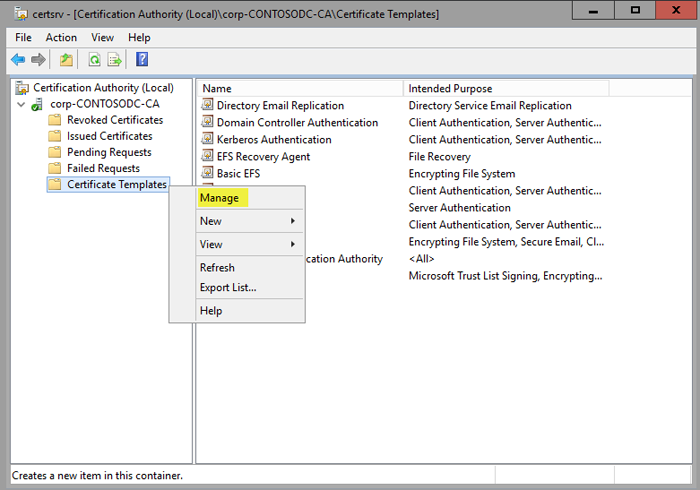This screenshot has width=700, height=490.
Task: Click the Forward arrow toolbar icon
Action: (38, 60)
